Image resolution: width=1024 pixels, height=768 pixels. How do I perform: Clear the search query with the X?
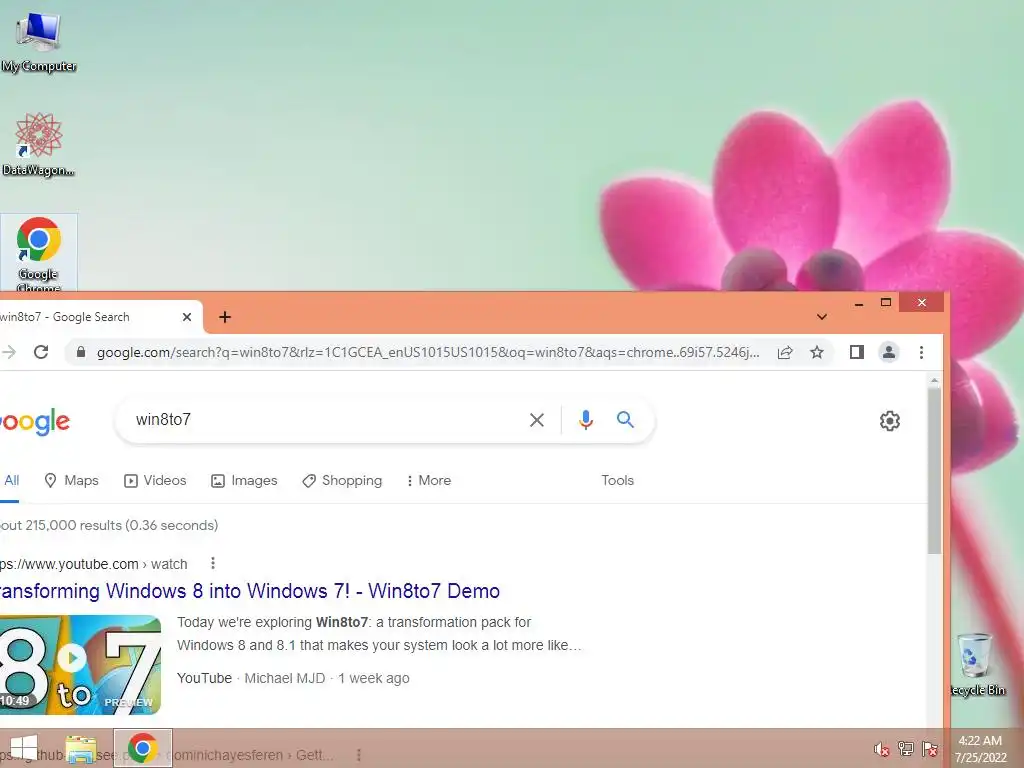(x=537, y=420)
